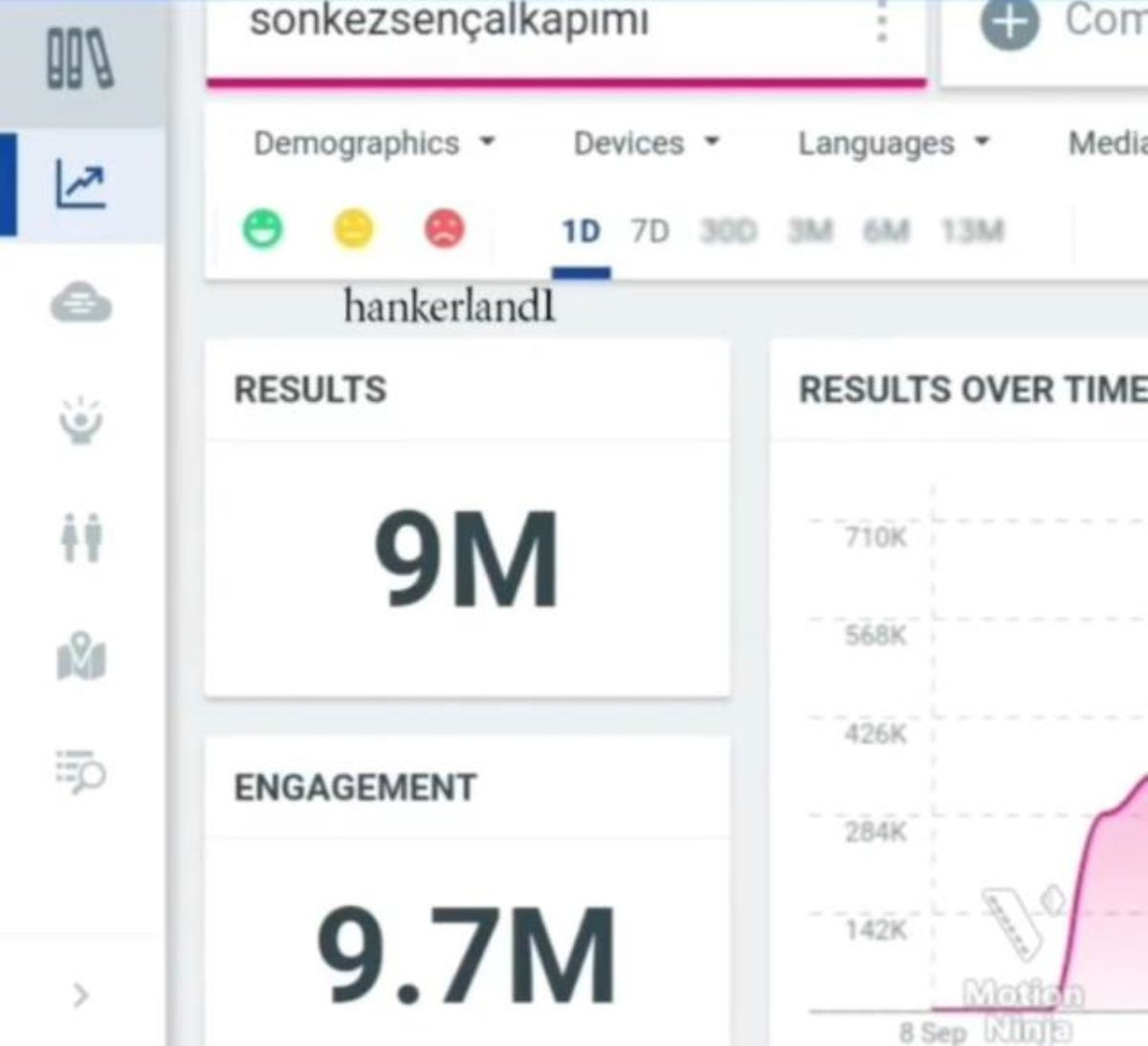The image size is (1148, 1046).
Task: Open the demographics people icon in the sidebar
Action: click(x=82, y=539)
